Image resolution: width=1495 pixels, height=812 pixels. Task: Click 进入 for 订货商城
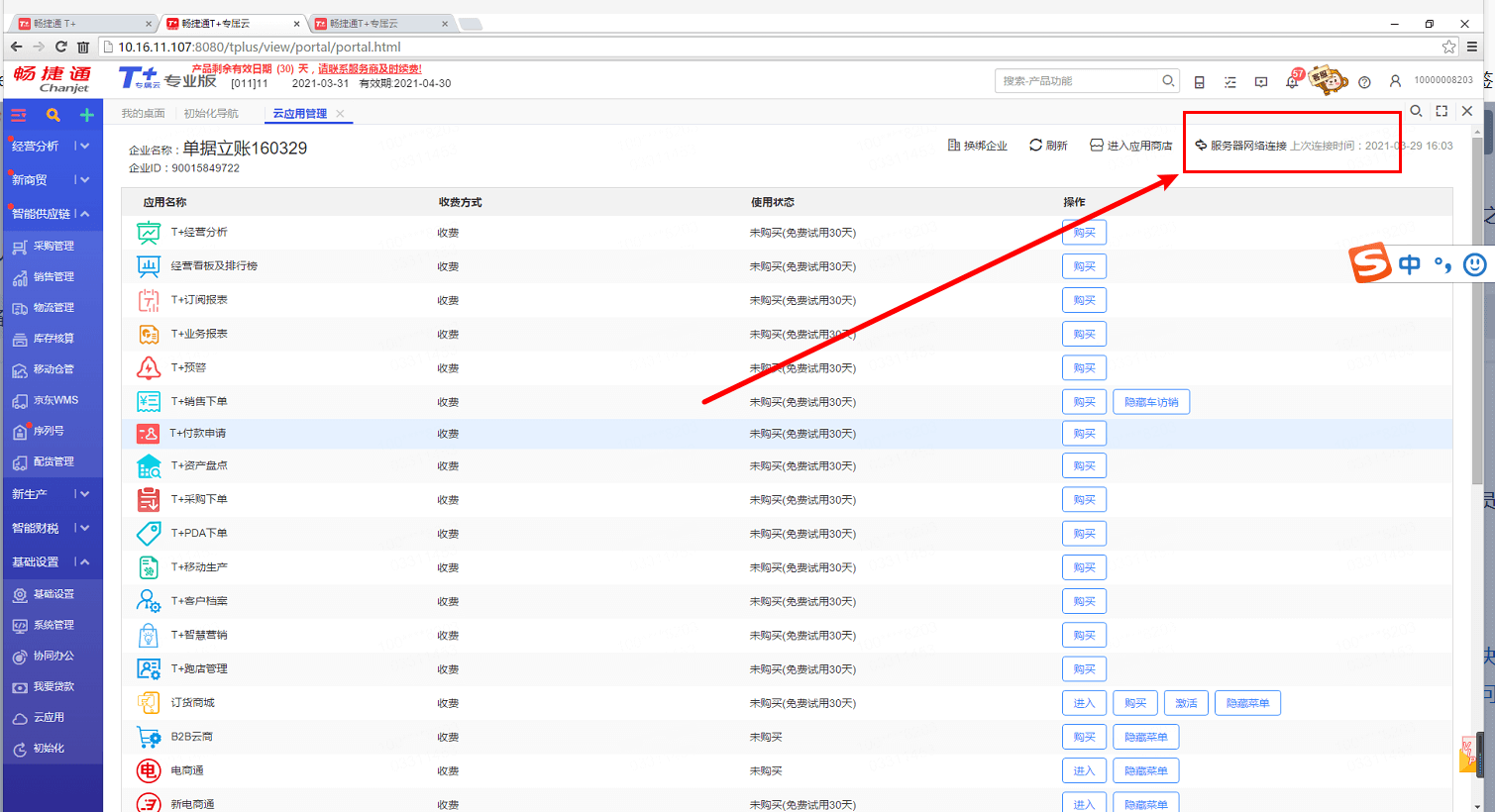coord(1084,703)
